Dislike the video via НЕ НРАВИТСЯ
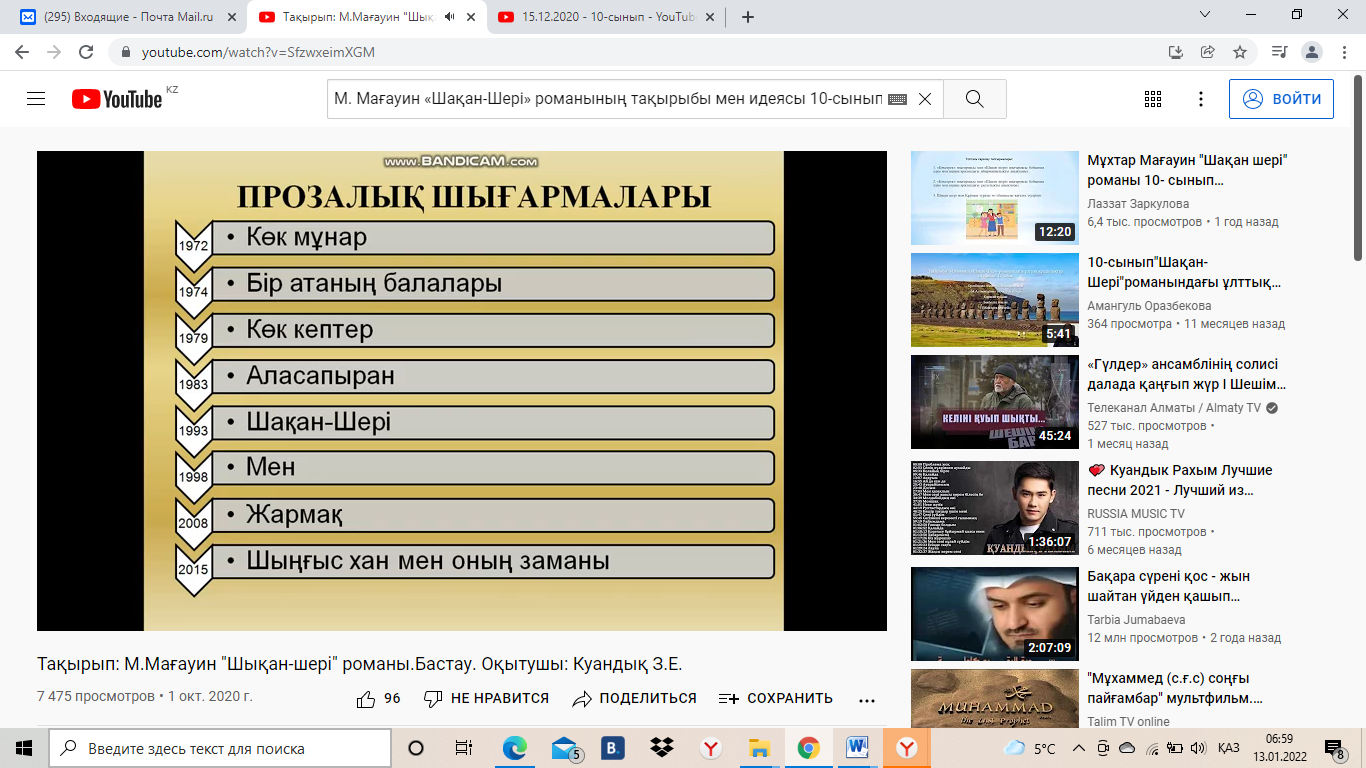1366x768 pixels. click(486, 699)
